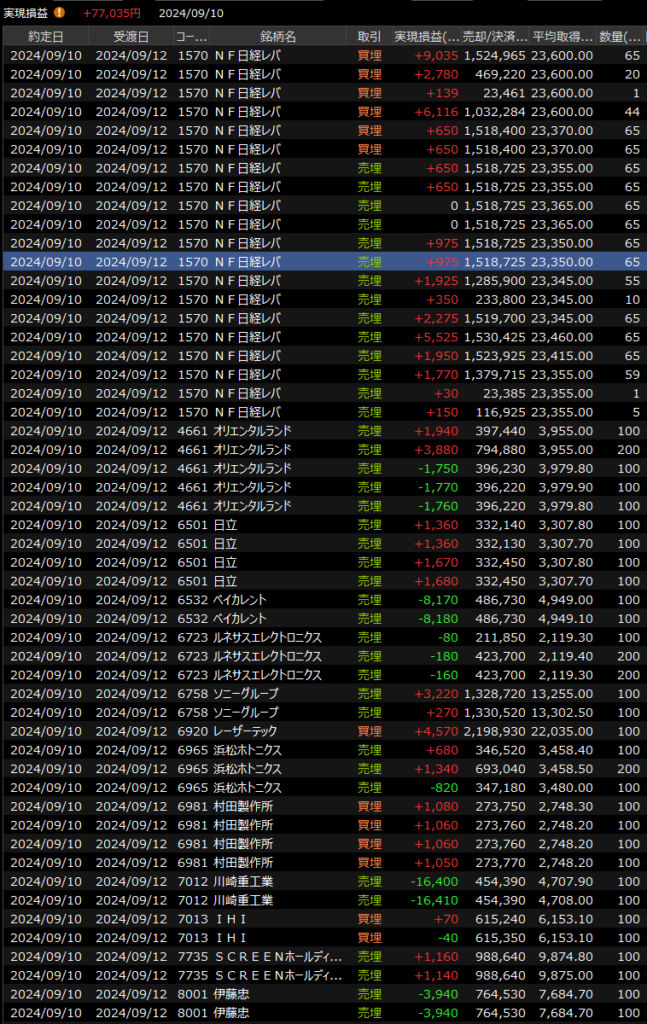The height and width of the screenshot is (1024, 647).
Task: Click the コー... code column header
Action: [191, 36]
